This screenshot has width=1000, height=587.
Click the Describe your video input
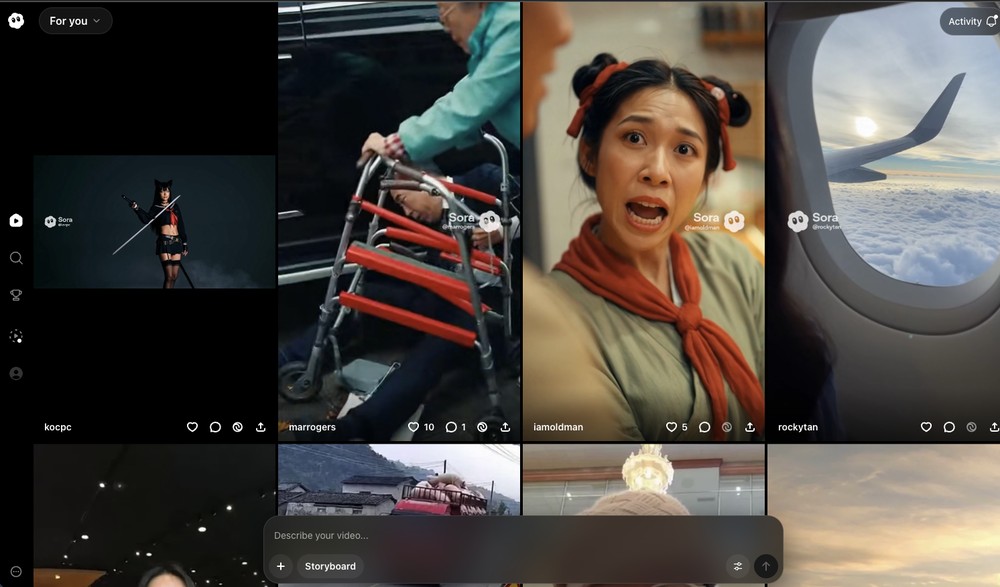point(523,535)
